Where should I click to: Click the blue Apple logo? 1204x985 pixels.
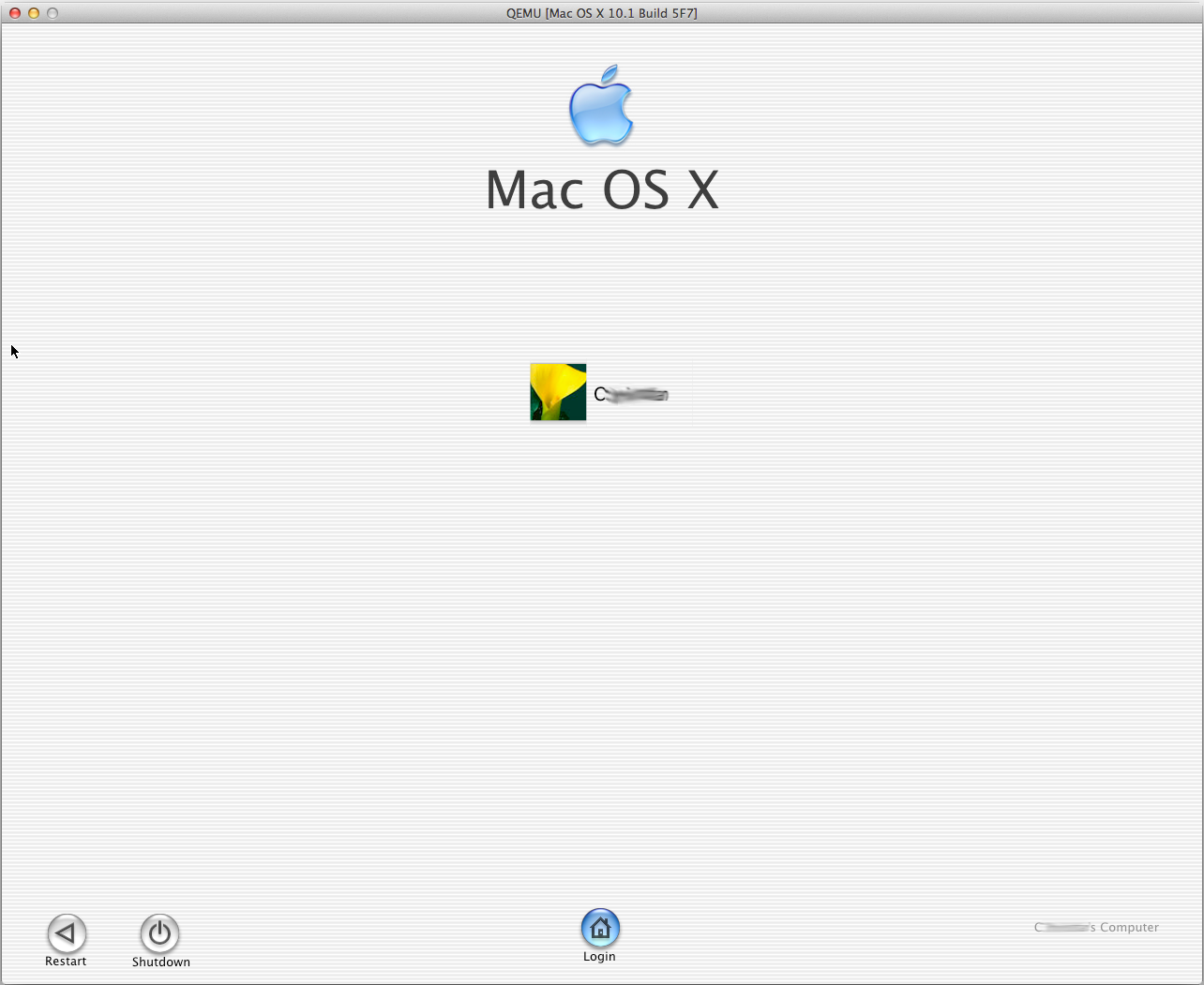coord(601,105)
